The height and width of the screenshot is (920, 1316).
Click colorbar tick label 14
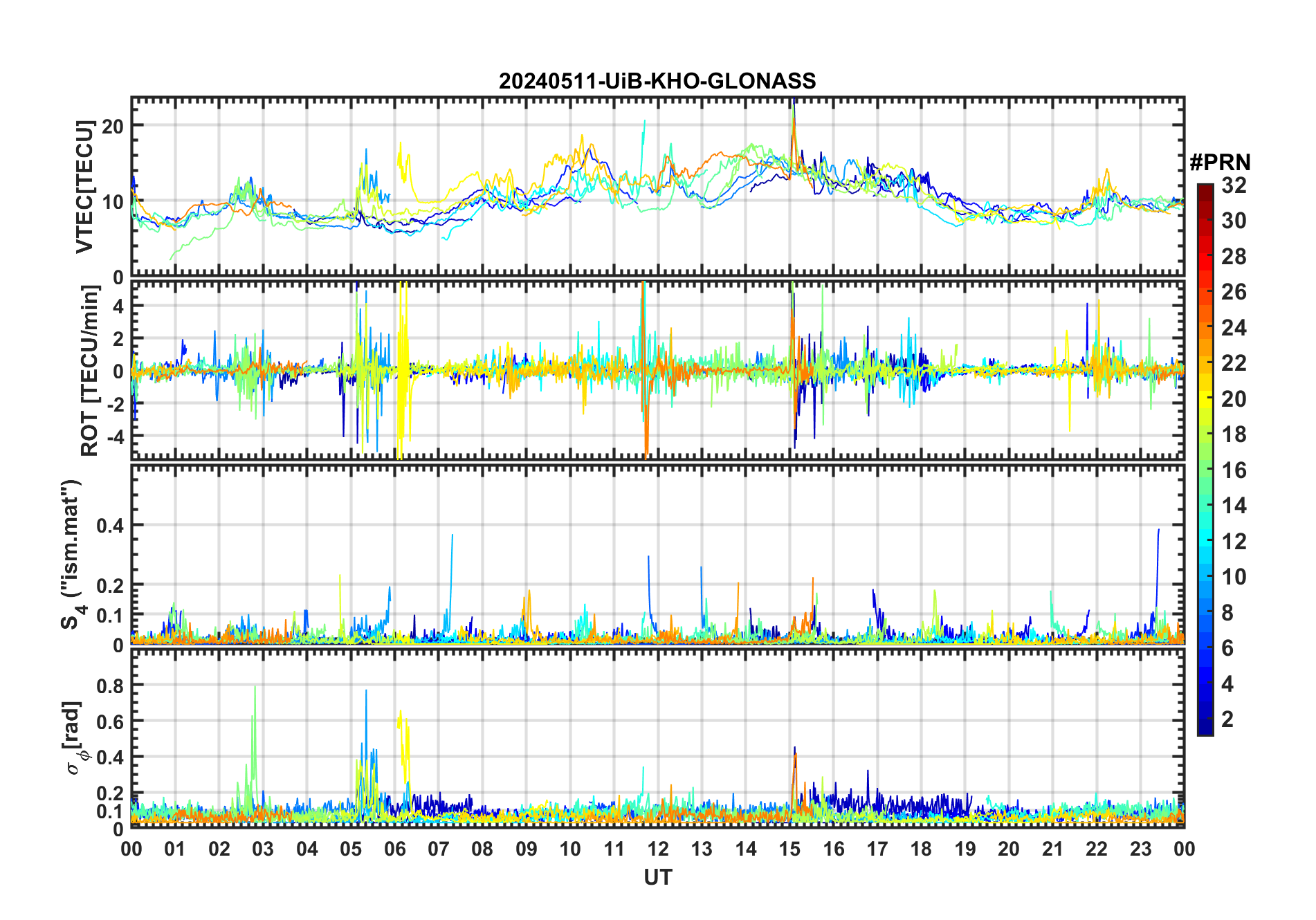point(1234,506)
